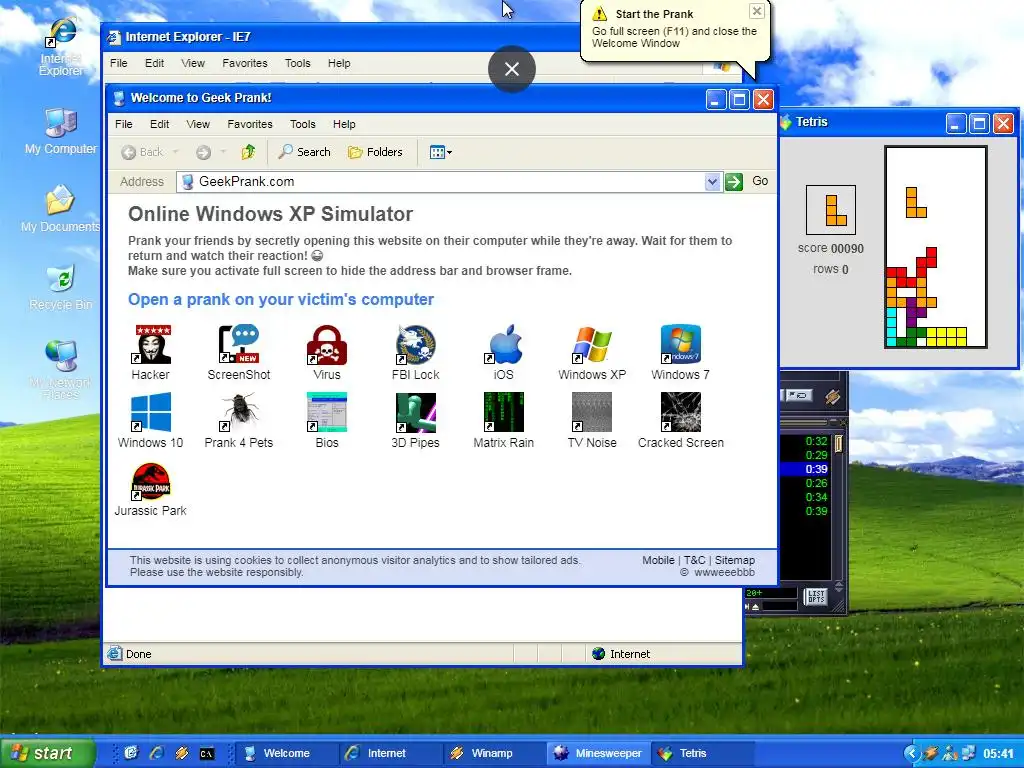Open Favorites menu in Welcome window

(249, 124)
